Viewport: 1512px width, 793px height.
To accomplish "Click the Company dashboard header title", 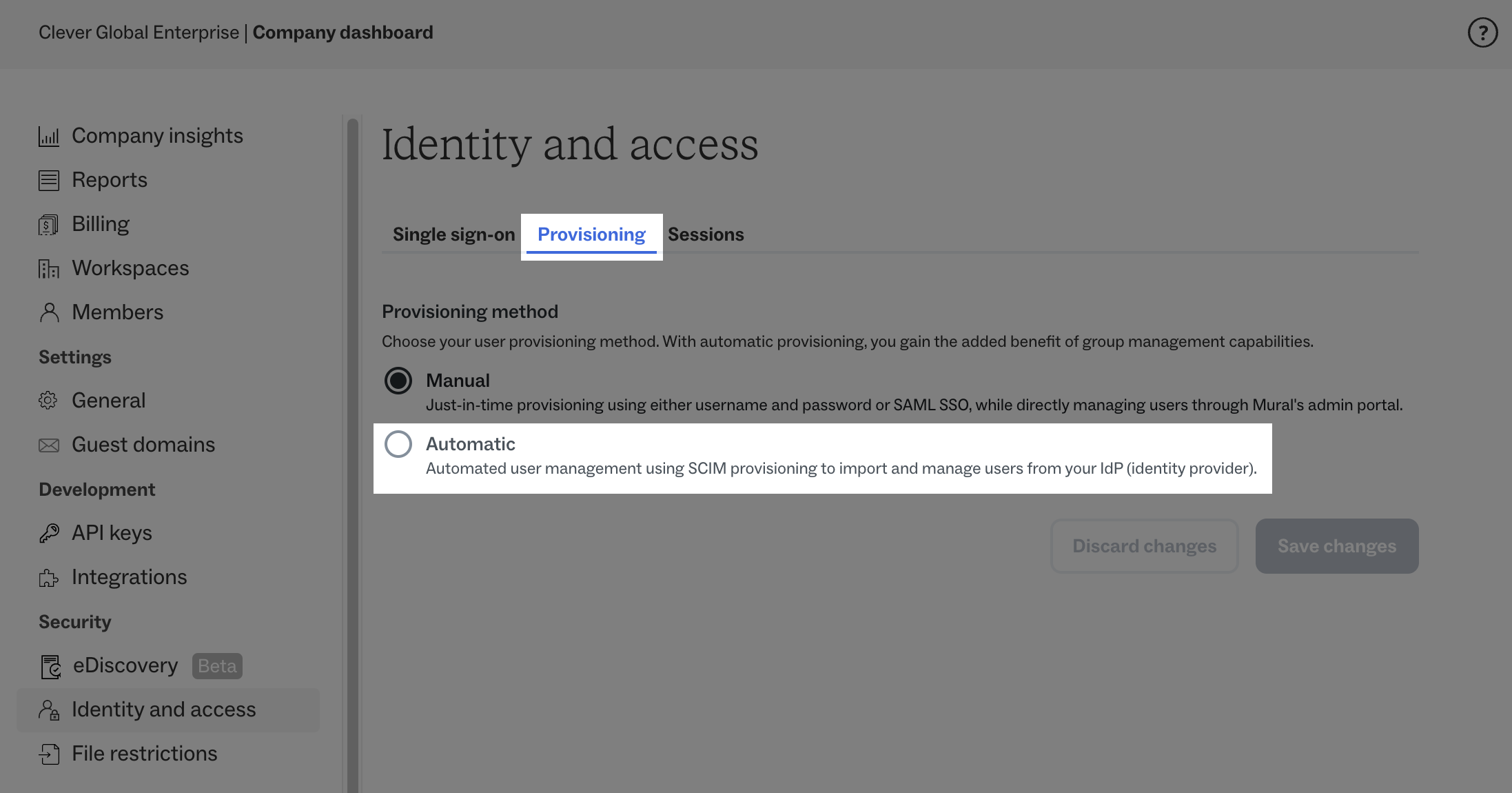I will [x=343, y=32].
